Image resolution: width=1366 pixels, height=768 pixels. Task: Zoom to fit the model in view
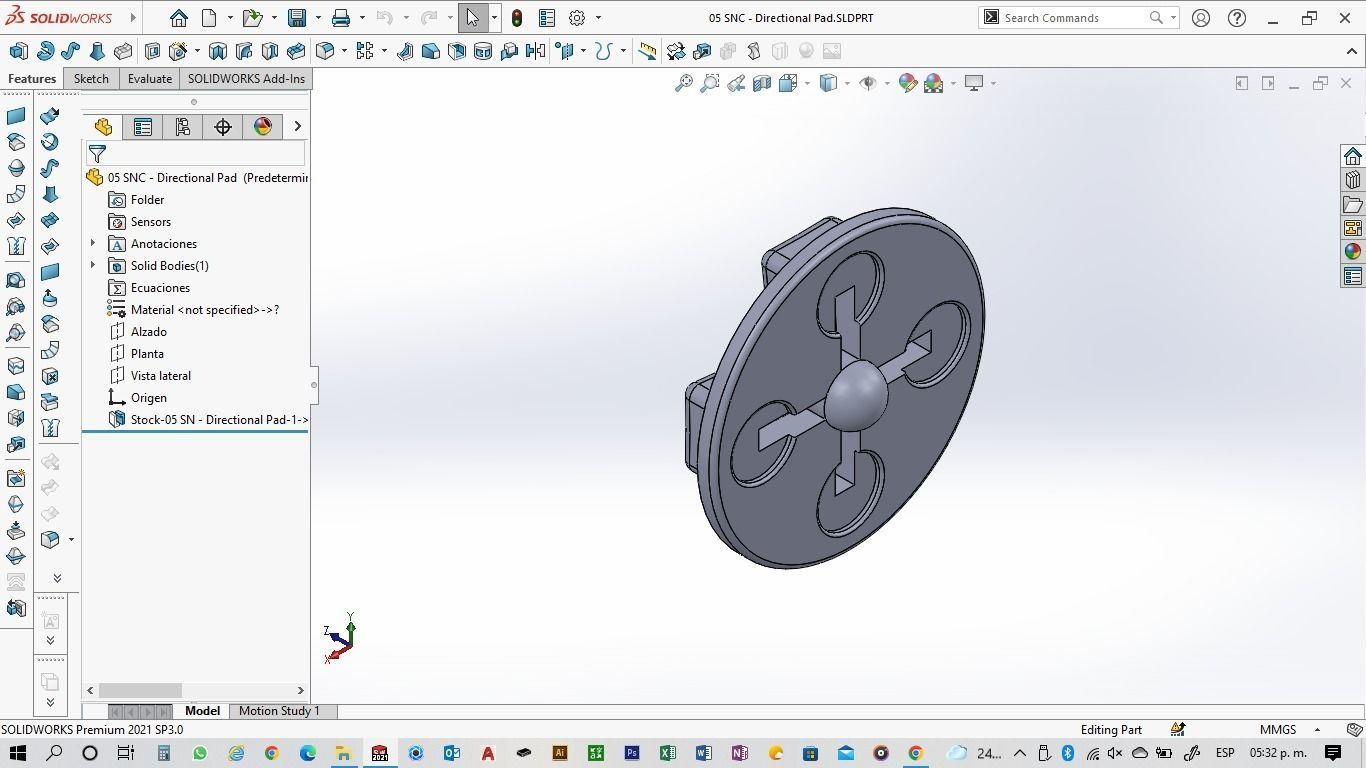(x=684, y=83)
